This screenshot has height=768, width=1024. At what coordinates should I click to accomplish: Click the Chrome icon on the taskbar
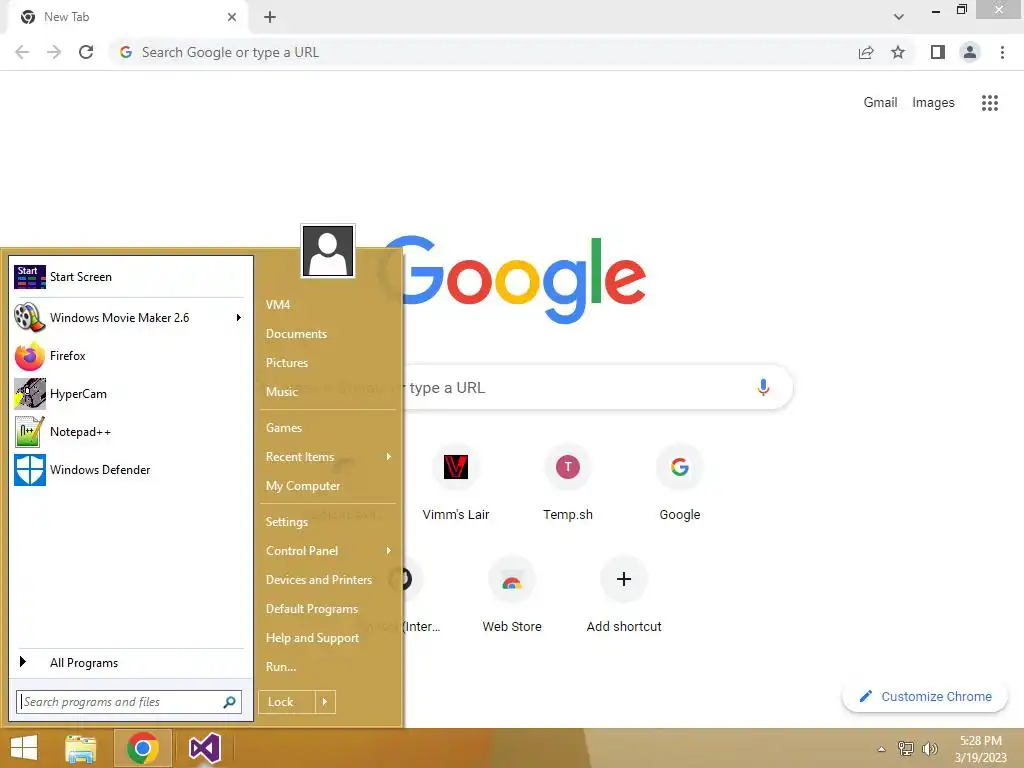point(143,748)
